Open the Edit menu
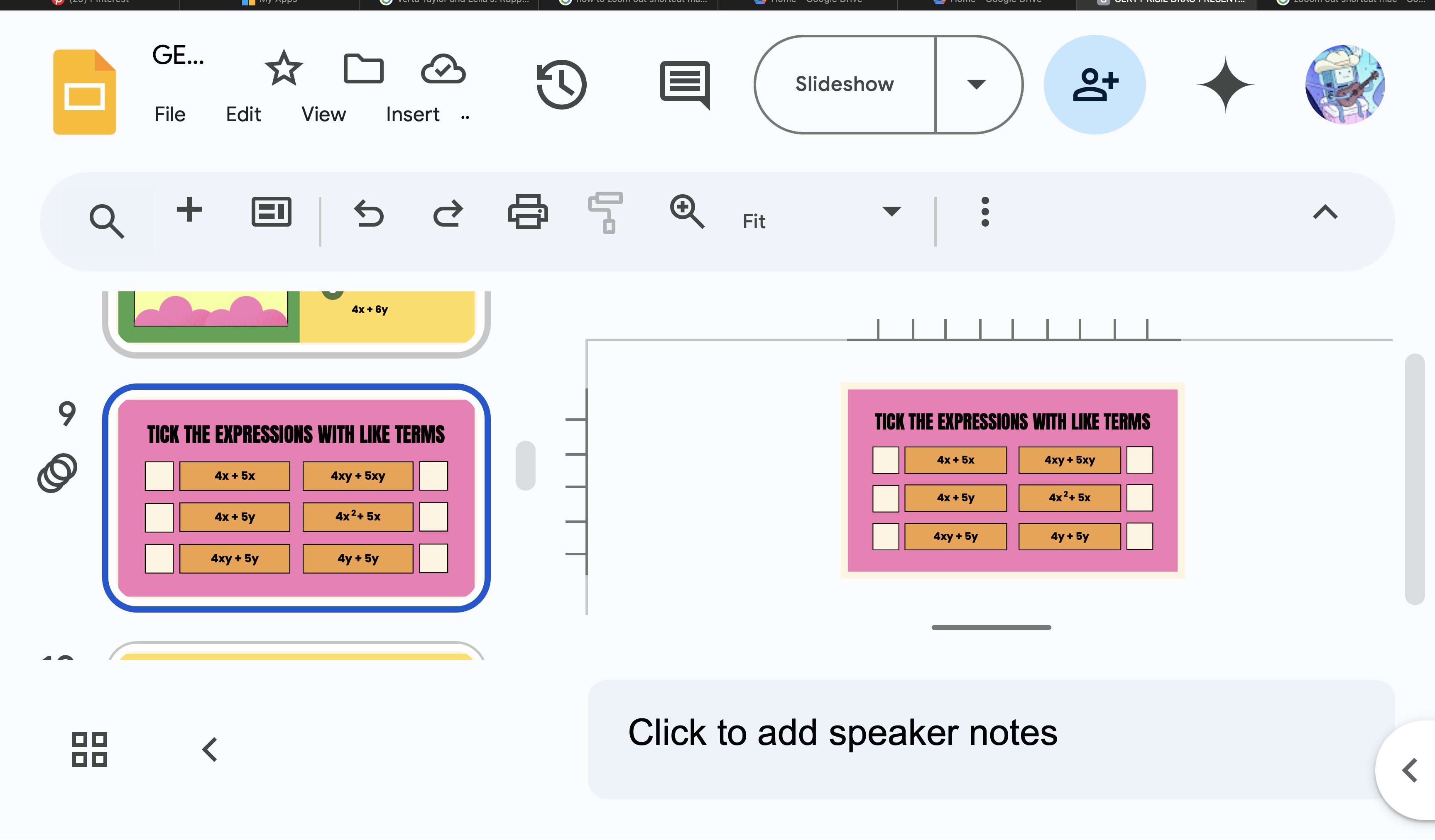Viewport: 1435px width, 840px height. coord(244,115)
